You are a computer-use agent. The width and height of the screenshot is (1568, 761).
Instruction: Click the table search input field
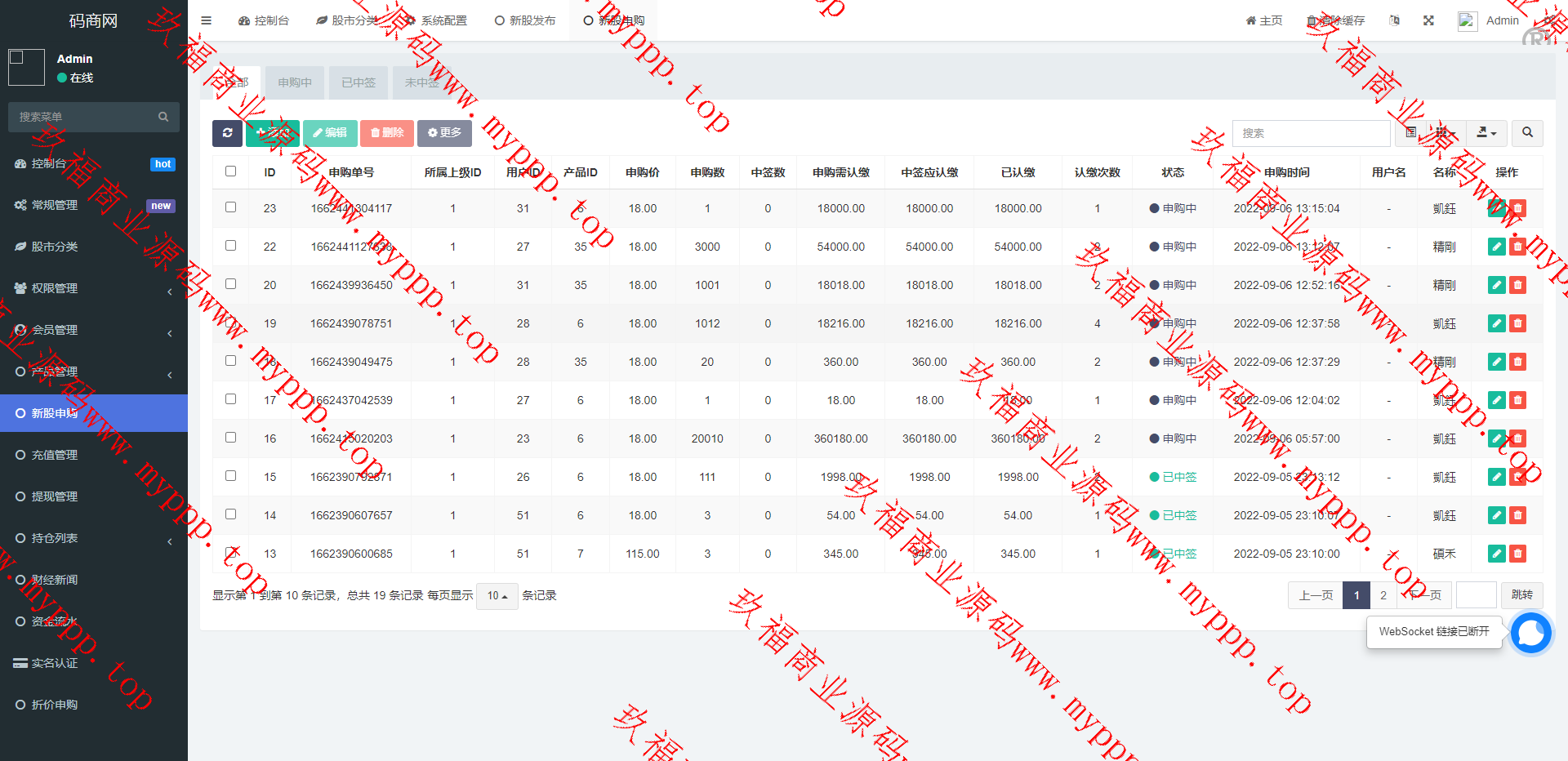(x=1310, y=133)
